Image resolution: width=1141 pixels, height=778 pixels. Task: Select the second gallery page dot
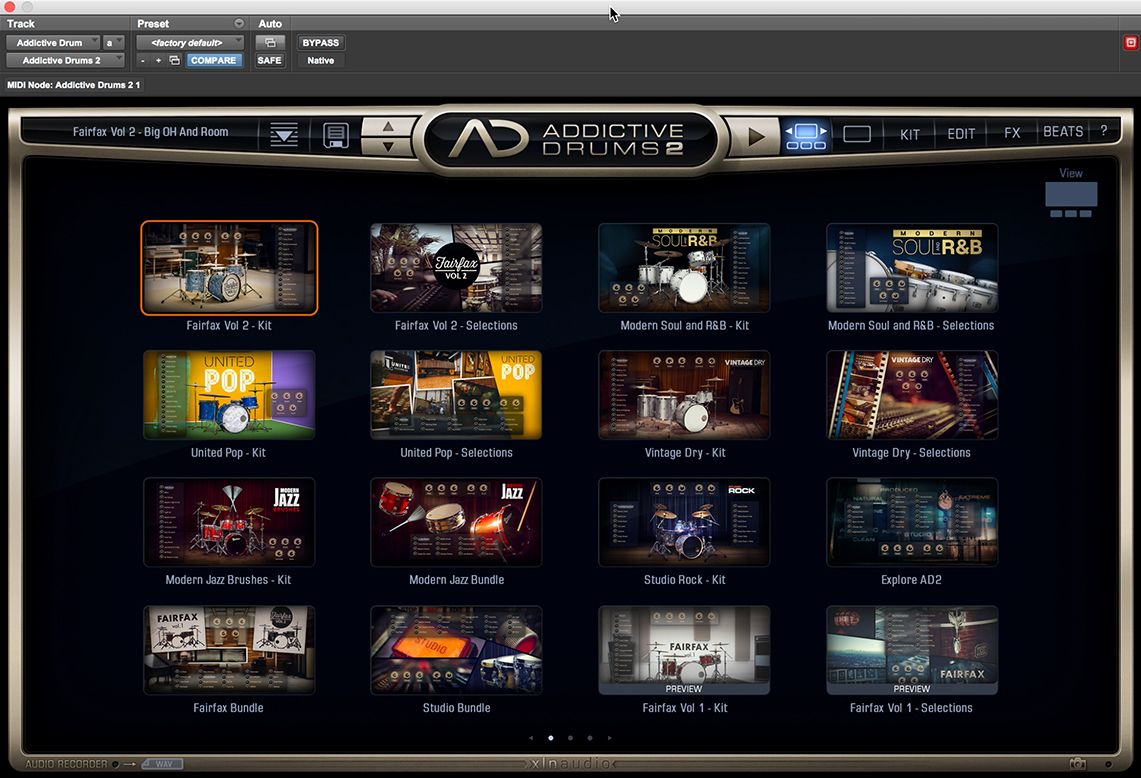coord(570,738)
